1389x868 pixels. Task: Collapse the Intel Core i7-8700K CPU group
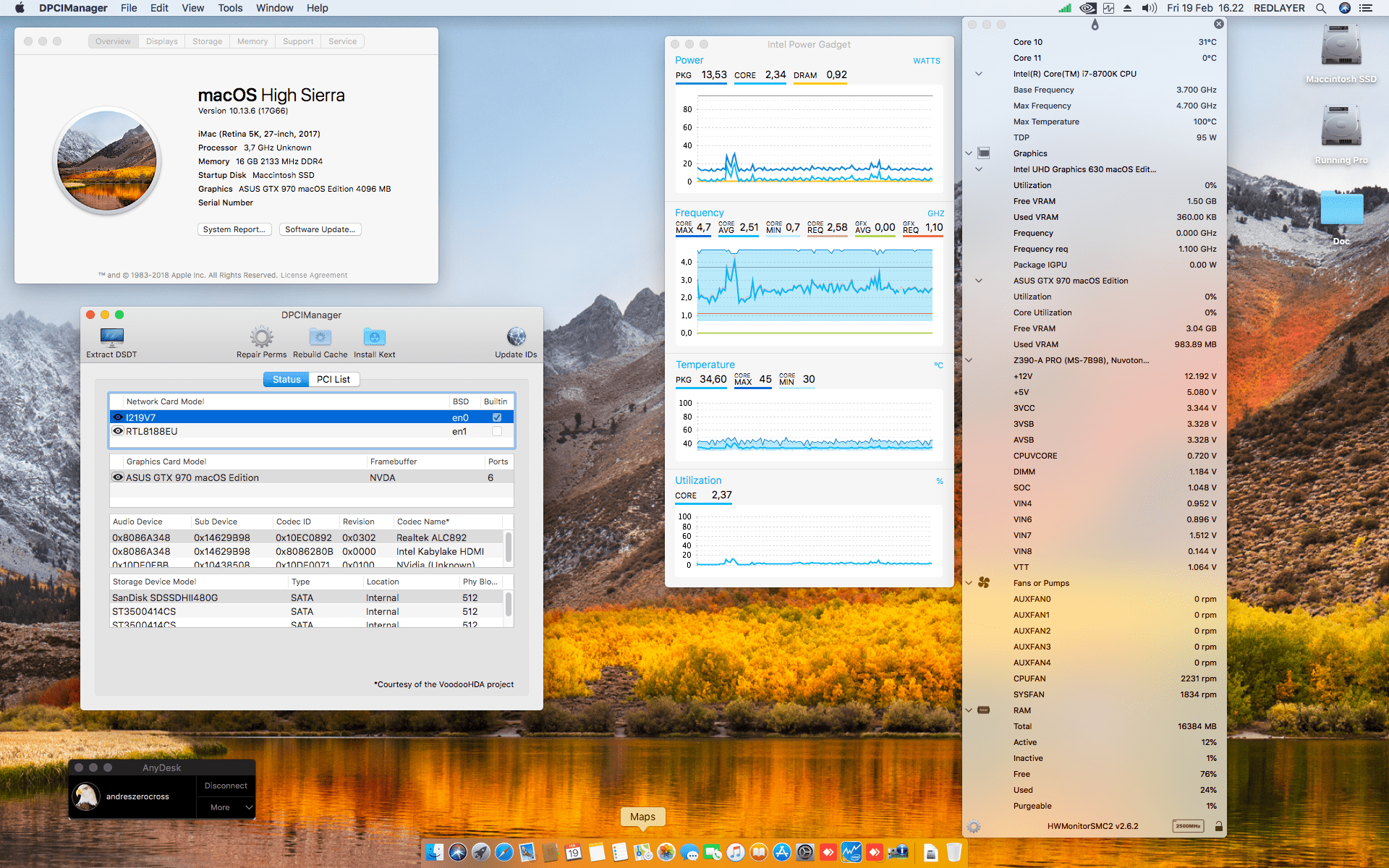tap(979, 74)
